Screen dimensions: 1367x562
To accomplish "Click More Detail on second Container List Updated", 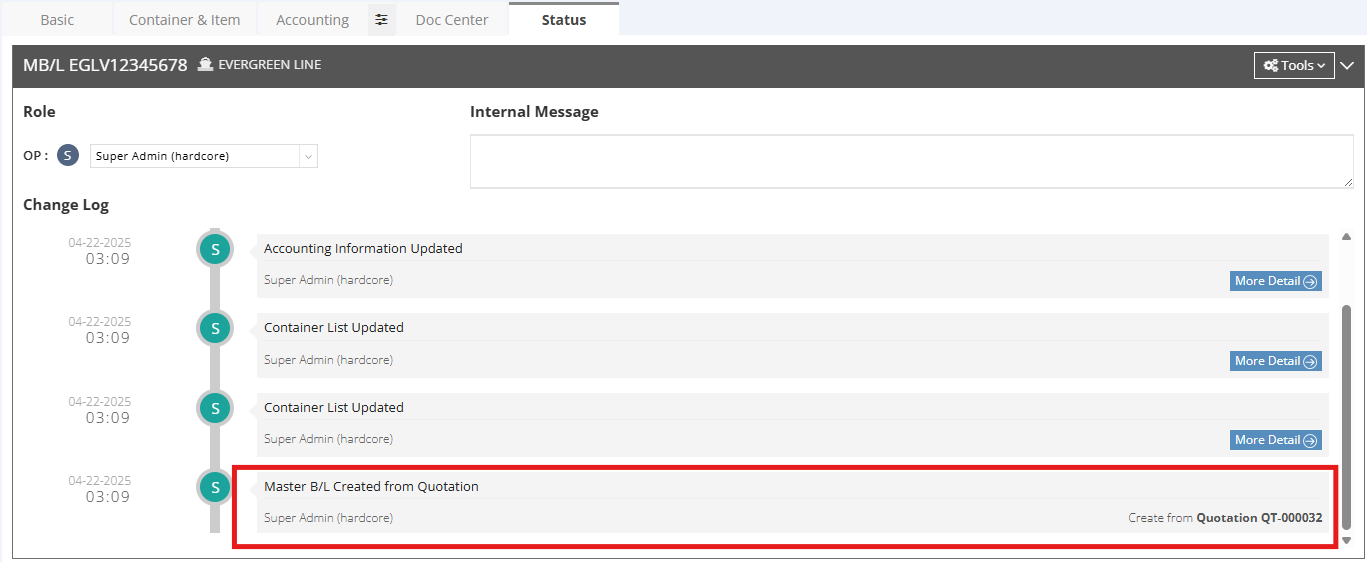I will click(x=1275, y=440).
